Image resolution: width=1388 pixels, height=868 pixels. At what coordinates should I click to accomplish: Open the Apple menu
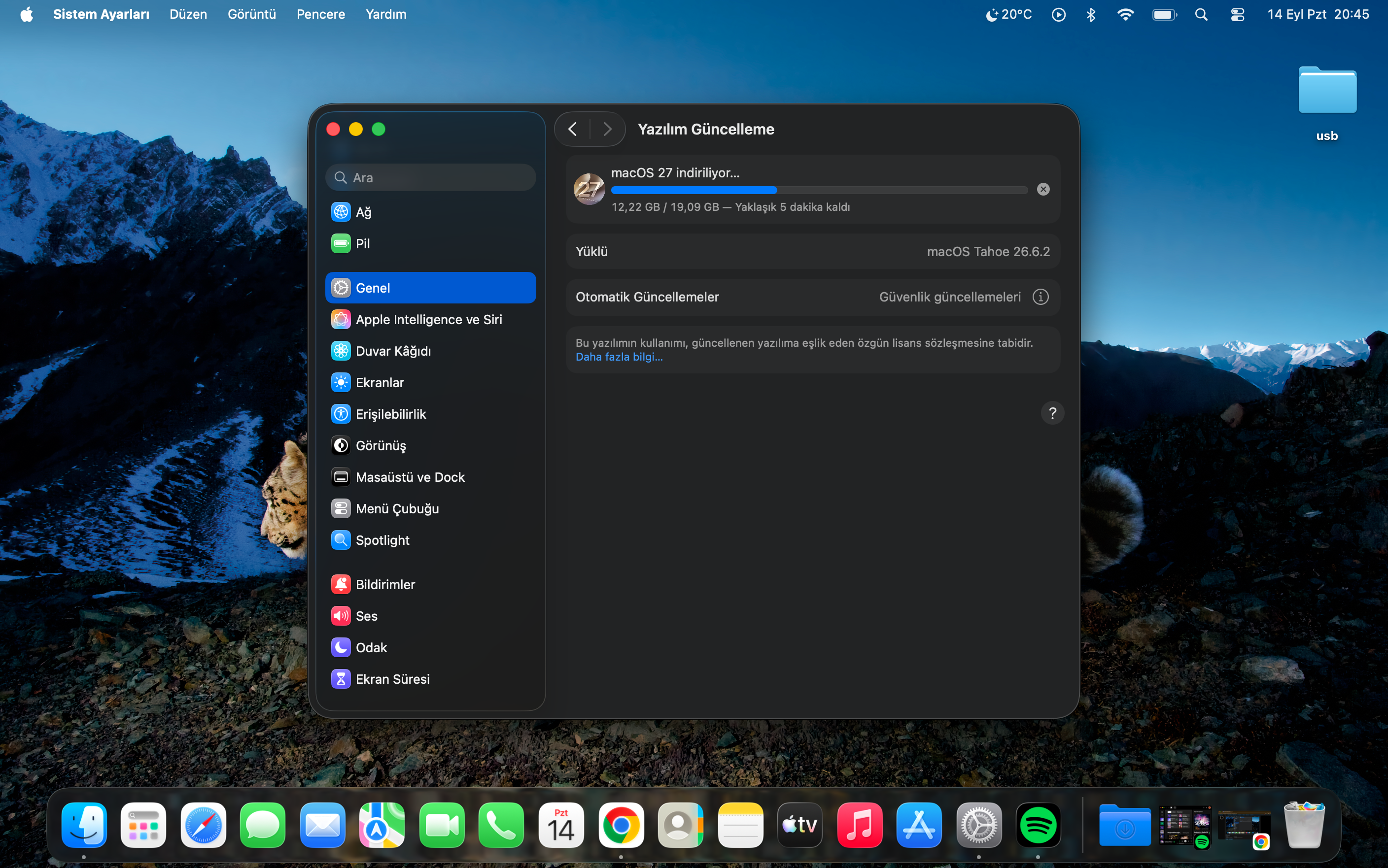point(27,14)
